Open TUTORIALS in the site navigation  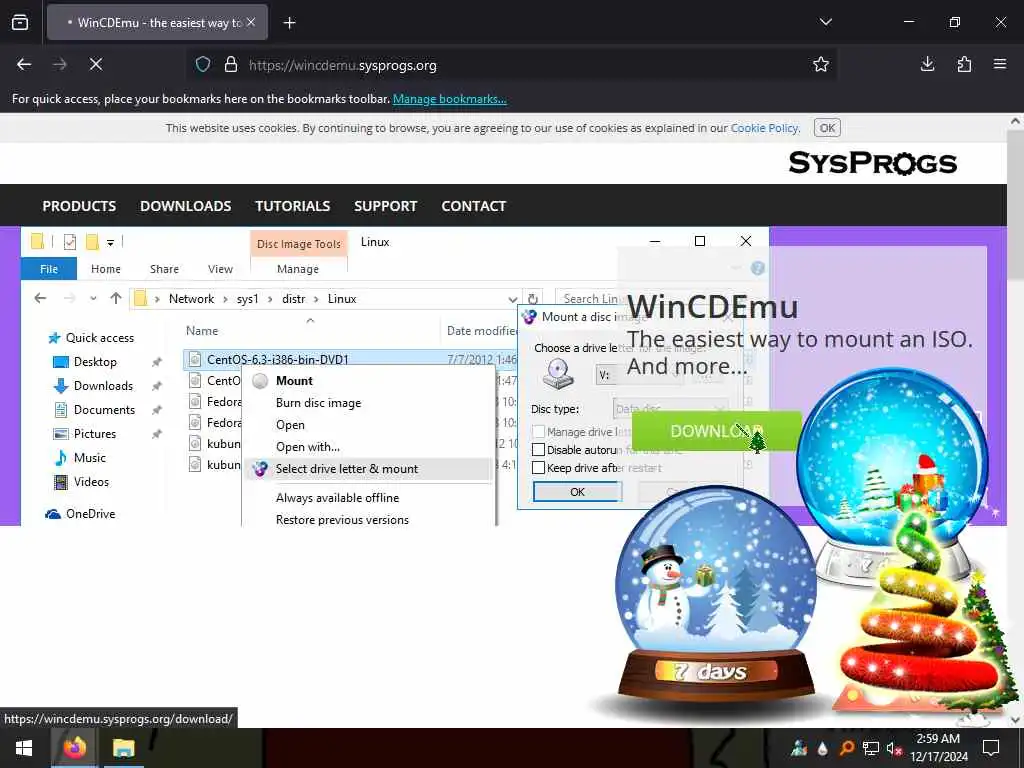pyautogui.click(x=293, y=206)
